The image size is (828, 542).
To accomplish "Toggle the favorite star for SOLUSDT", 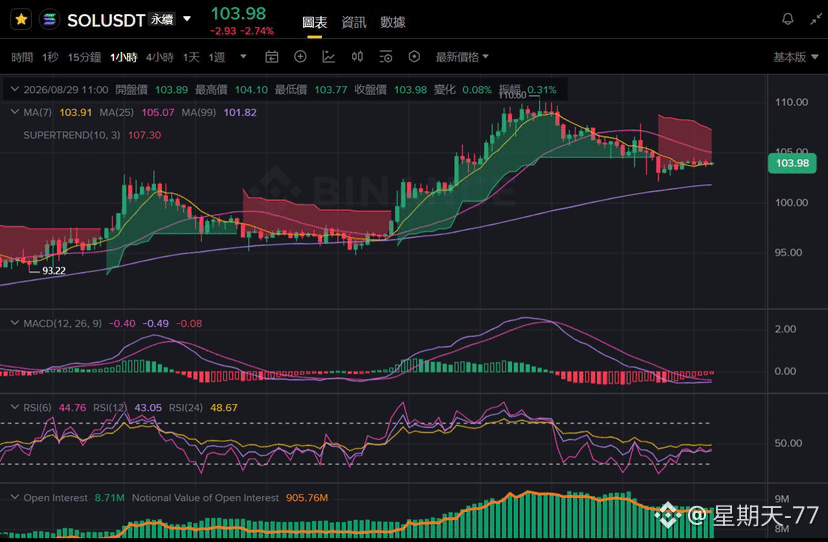I will (x=21, y=20).
